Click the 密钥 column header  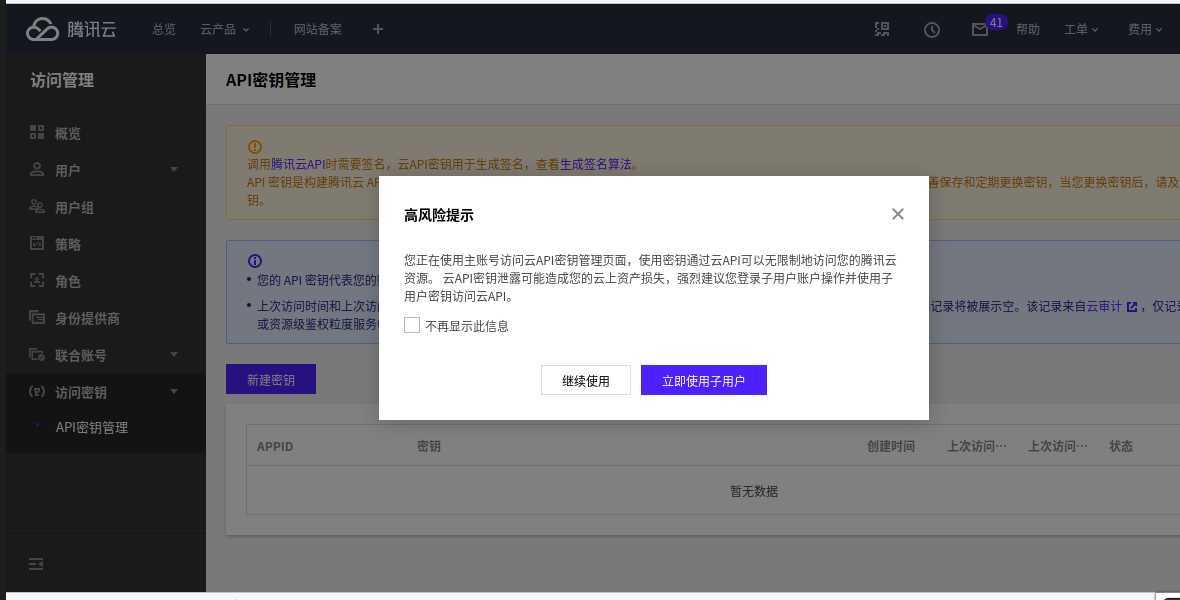click(x=429, y=446)
